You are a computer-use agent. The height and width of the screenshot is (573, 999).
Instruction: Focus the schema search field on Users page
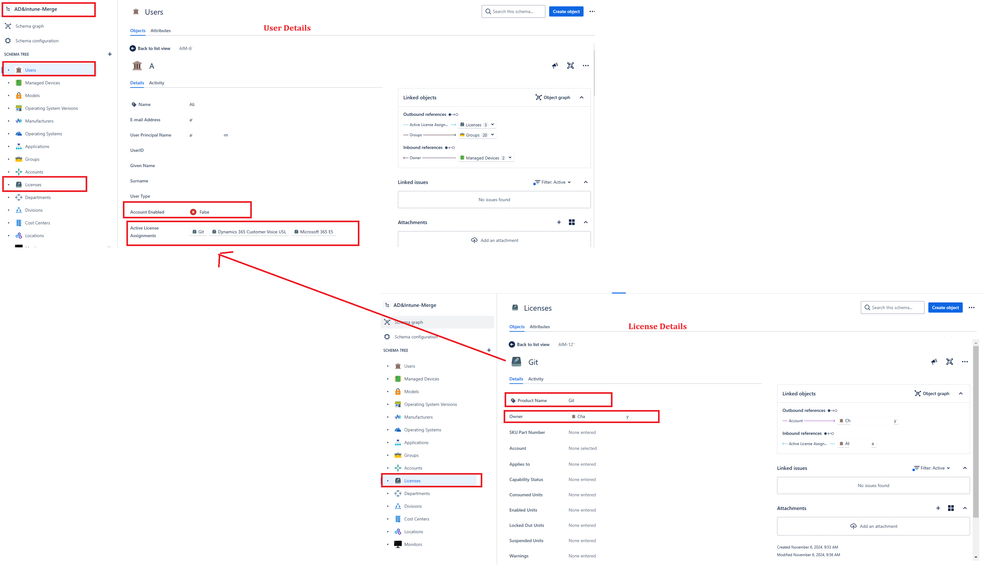click(x=514, y=11)
